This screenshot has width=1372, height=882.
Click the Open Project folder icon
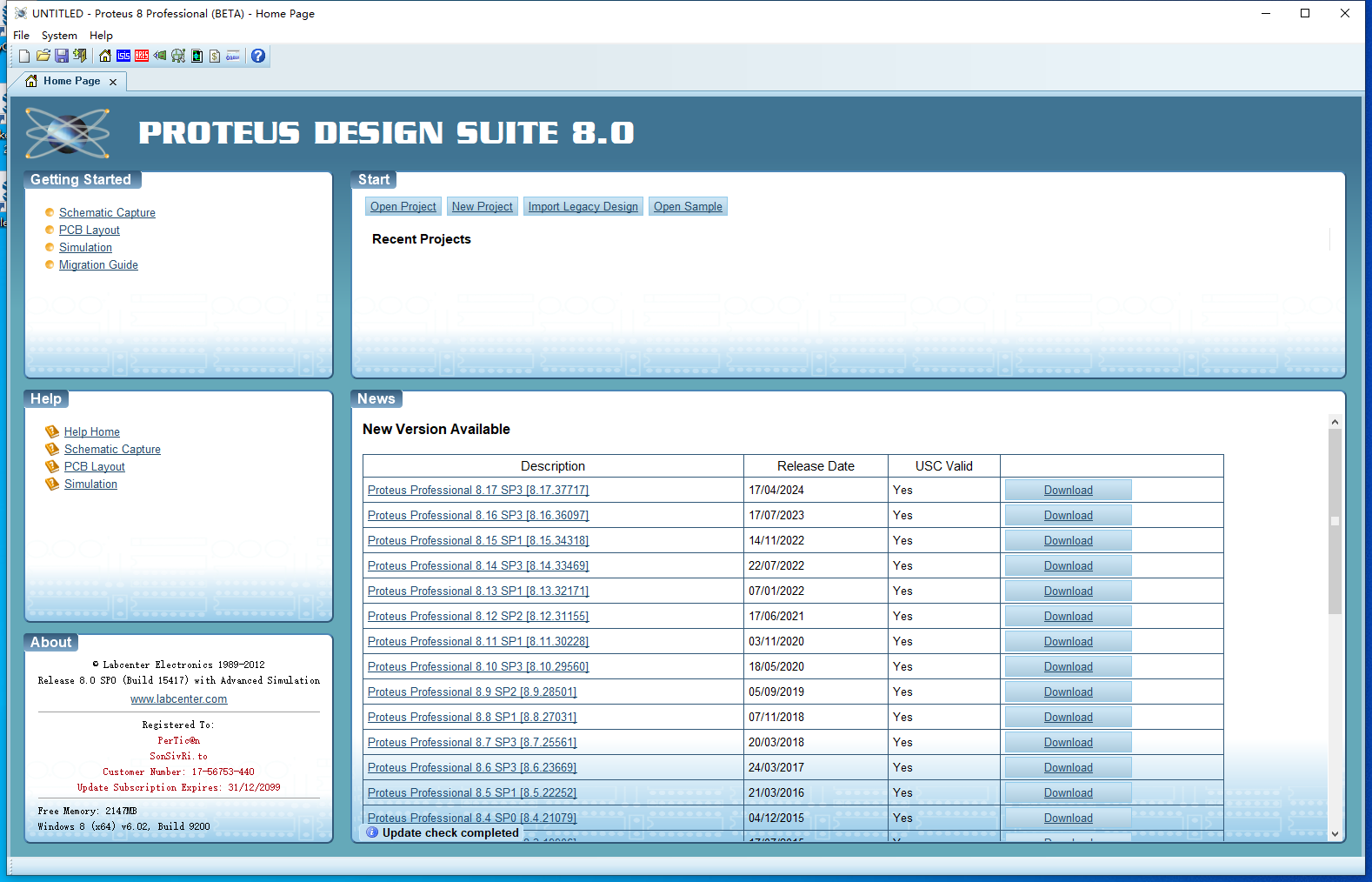43,56
